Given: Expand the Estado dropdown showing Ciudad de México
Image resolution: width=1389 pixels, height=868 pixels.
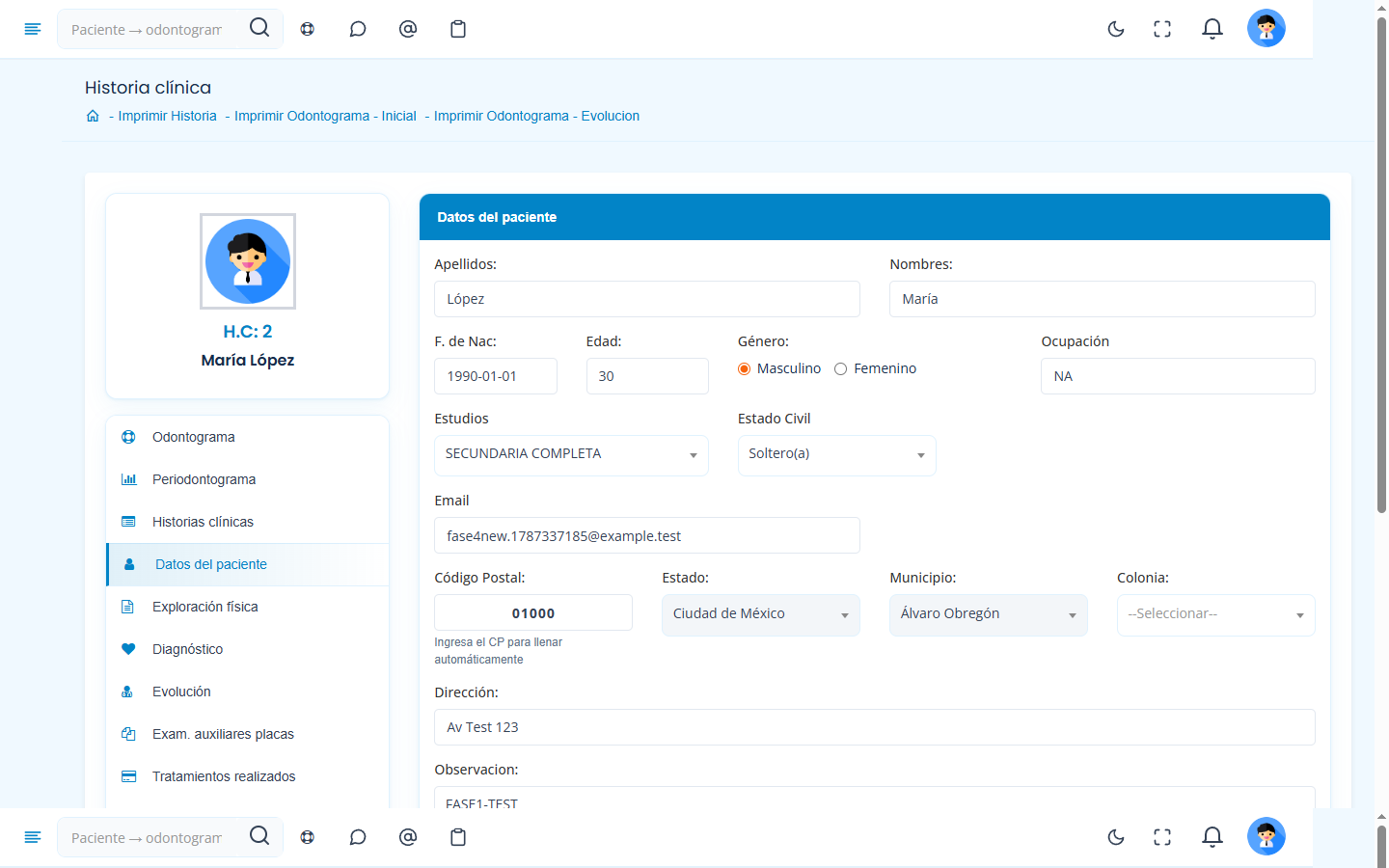Looking at the screenshot, I should [760, 615].
